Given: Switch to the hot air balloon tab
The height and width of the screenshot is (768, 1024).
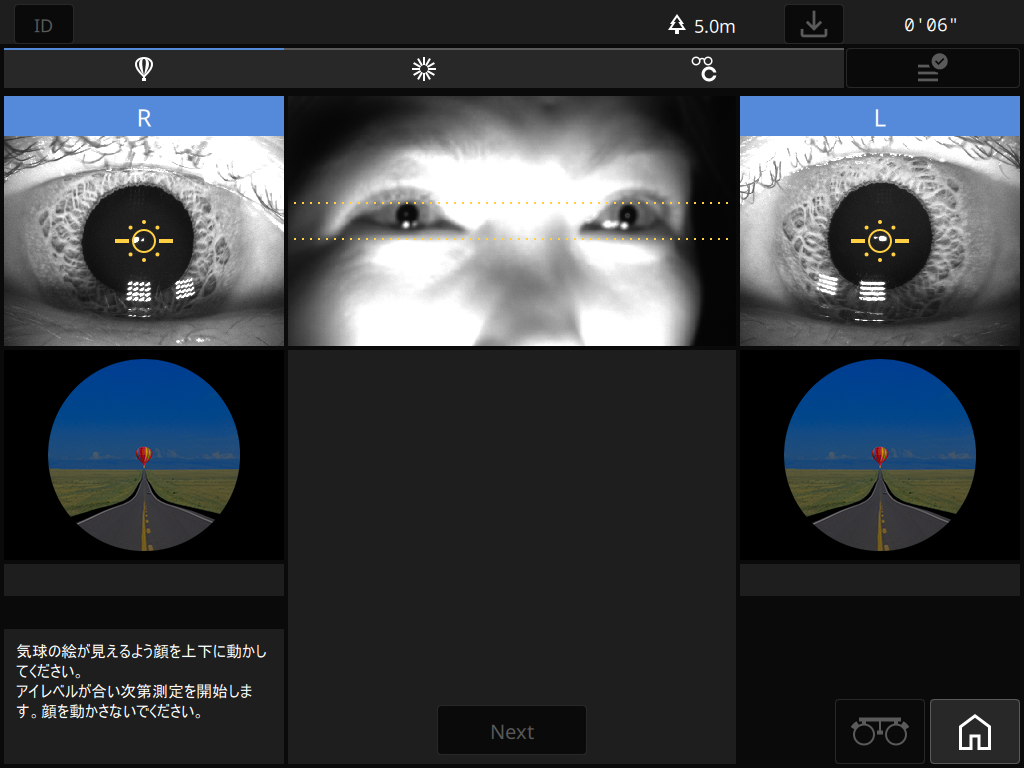Looking at the screenshot, I should pos(144,69).
